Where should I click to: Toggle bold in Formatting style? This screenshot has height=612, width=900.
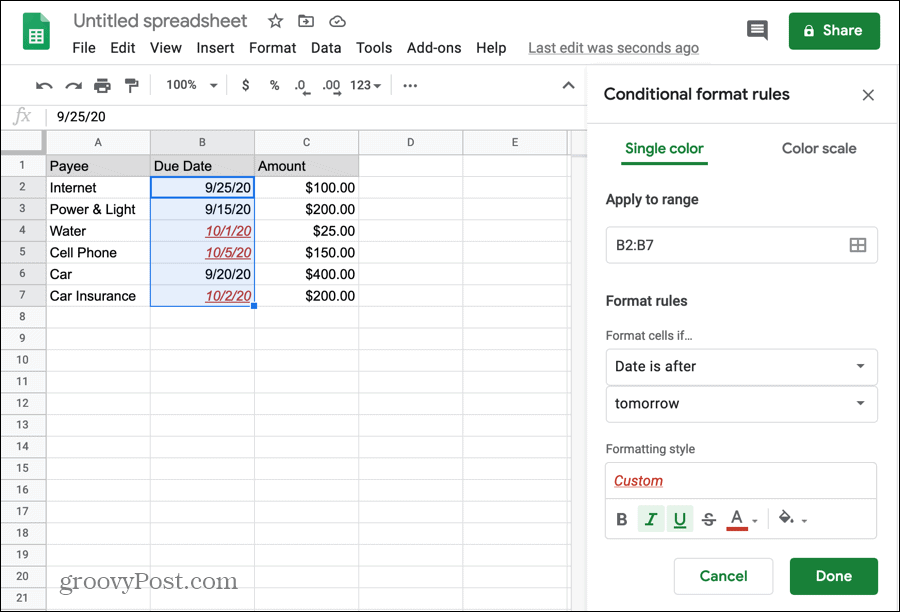tap(621, 519)
